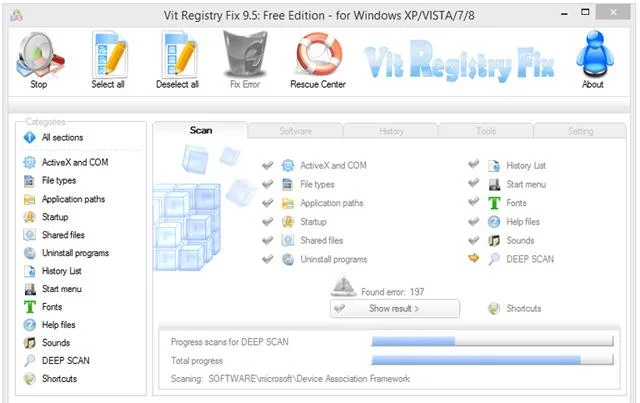Toggle Fonts checkmark in scan panel
Viewport: 640px width, 403px height.
tap(473, 202)
